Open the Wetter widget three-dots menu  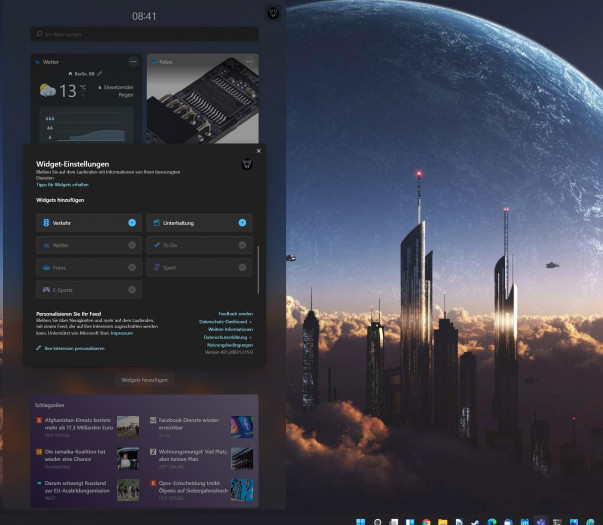pos(133,62)
